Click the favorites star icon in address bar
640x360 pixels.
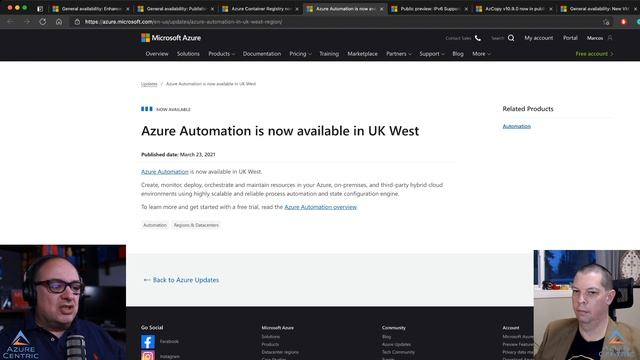click(607, 22)
